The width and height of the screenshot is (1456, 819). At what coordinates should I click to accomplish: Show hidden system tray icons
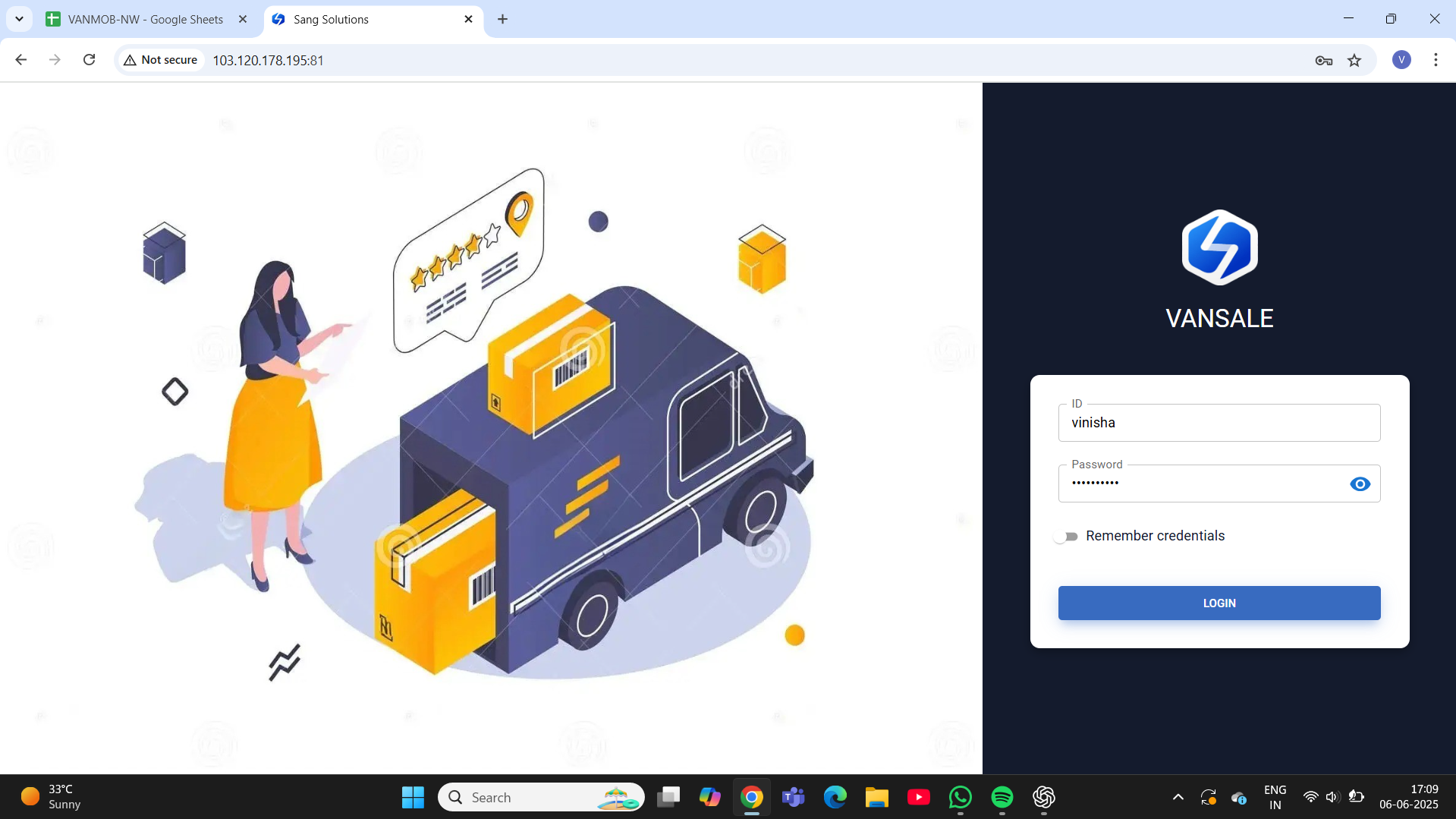point(1178,797)
